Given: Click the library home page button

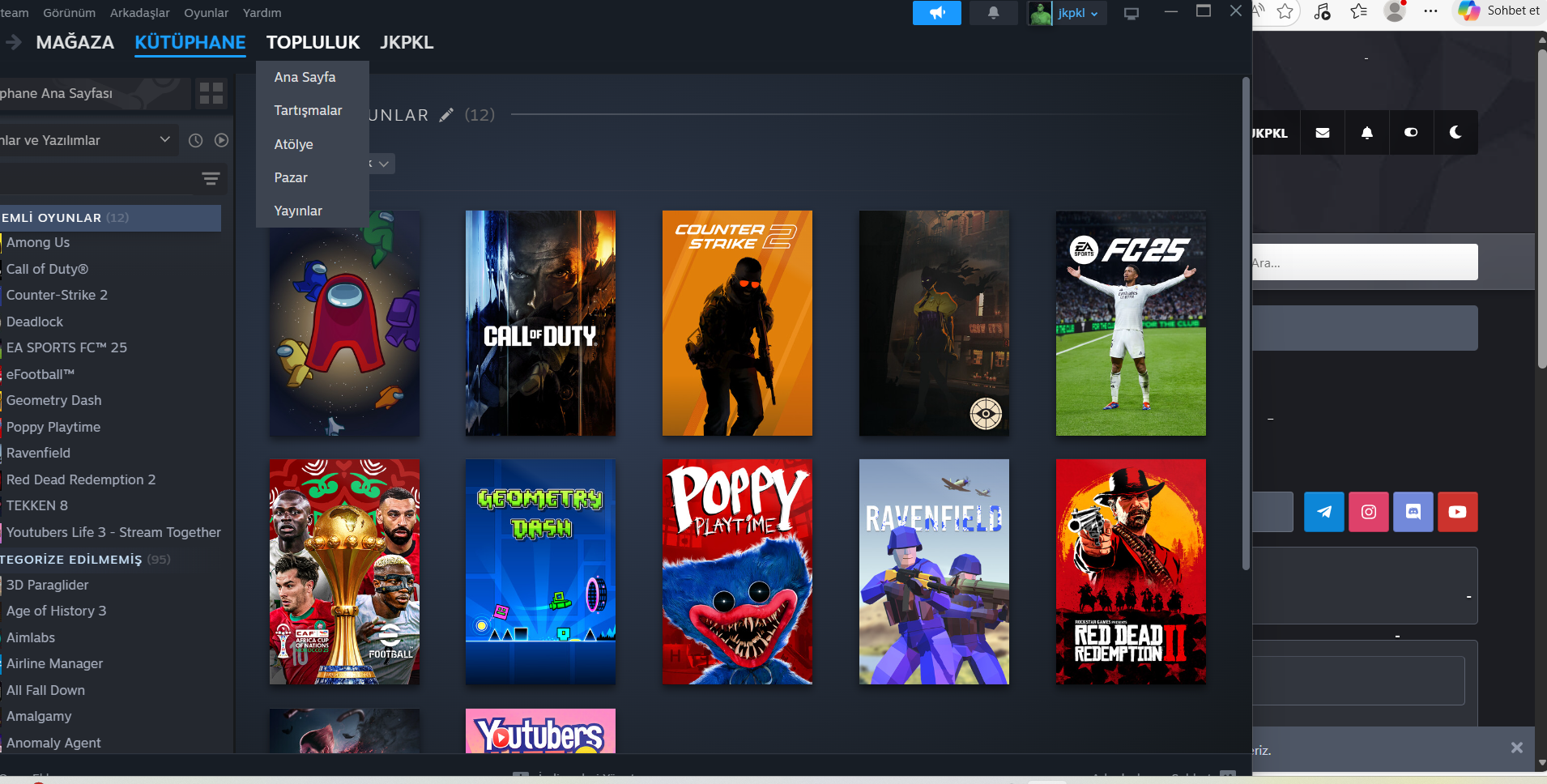Looking at the screenshot, I should click(x=96, y=93).
